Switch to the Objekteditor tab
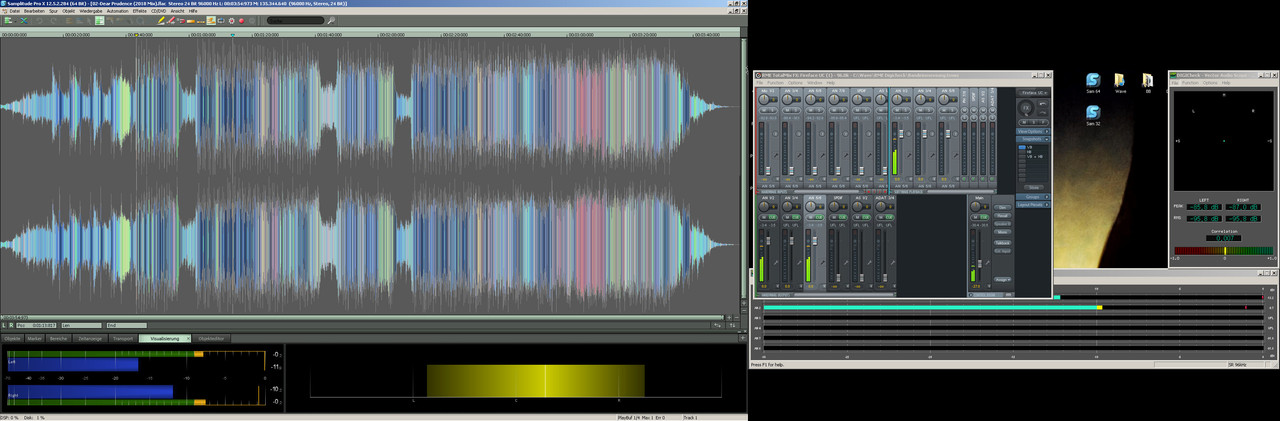Screen dimensions: 1280x421 (x=211, y=339)
